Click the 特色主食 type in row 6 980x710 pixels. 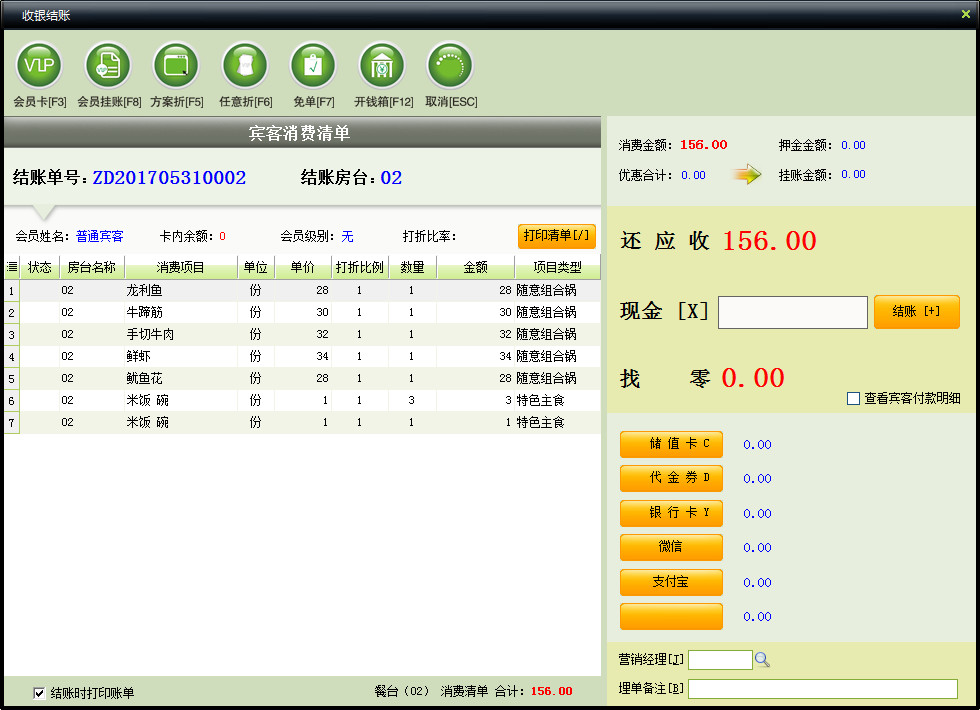[x=540, y=400]
